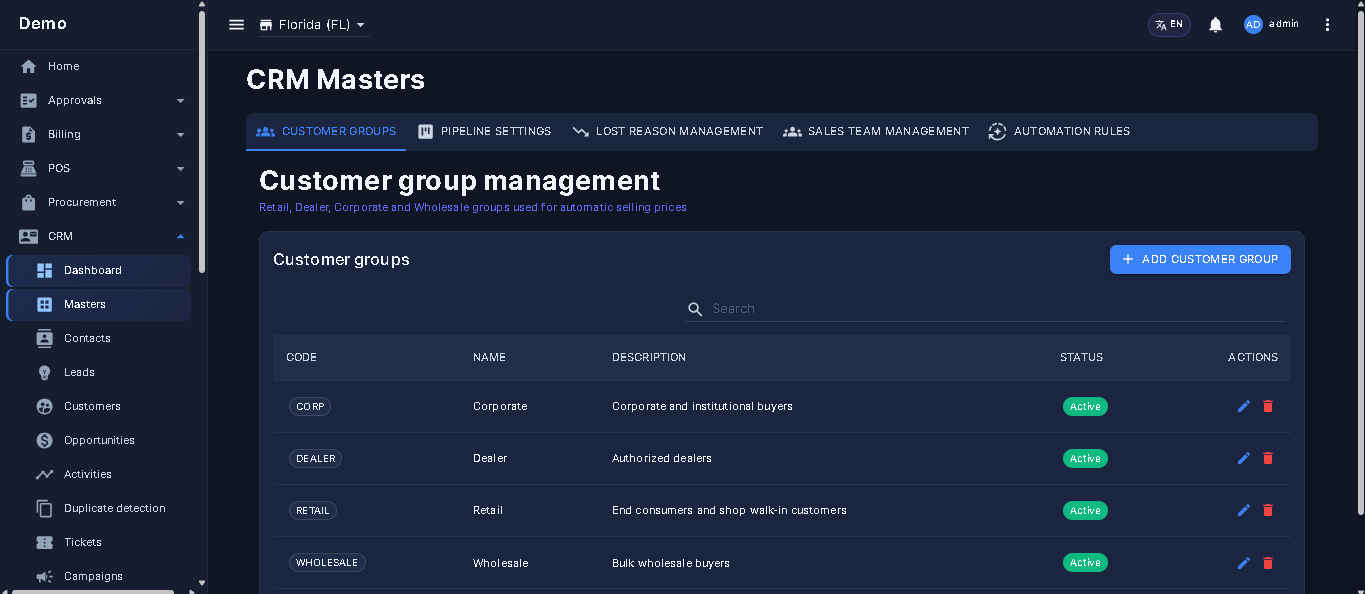Click the customer groups Search field

click(x=997, y=309)
